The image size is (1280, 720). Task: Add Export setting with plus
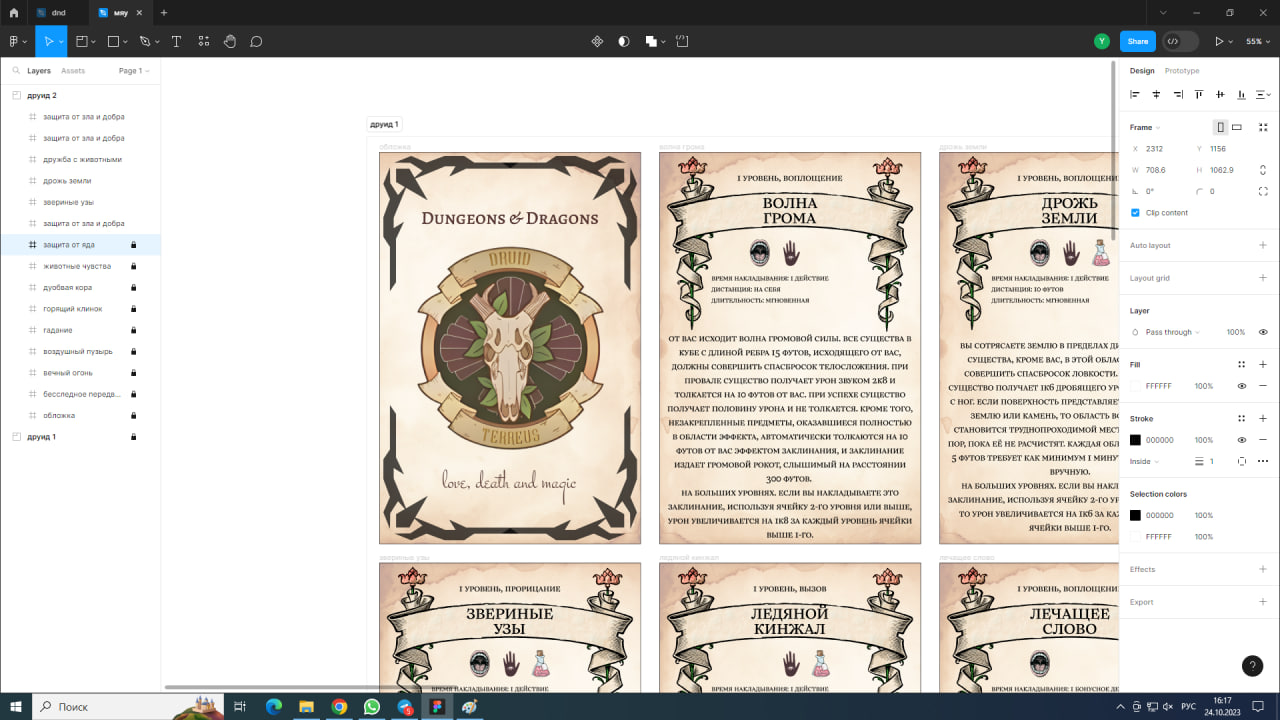click(x=1263, y=602)
